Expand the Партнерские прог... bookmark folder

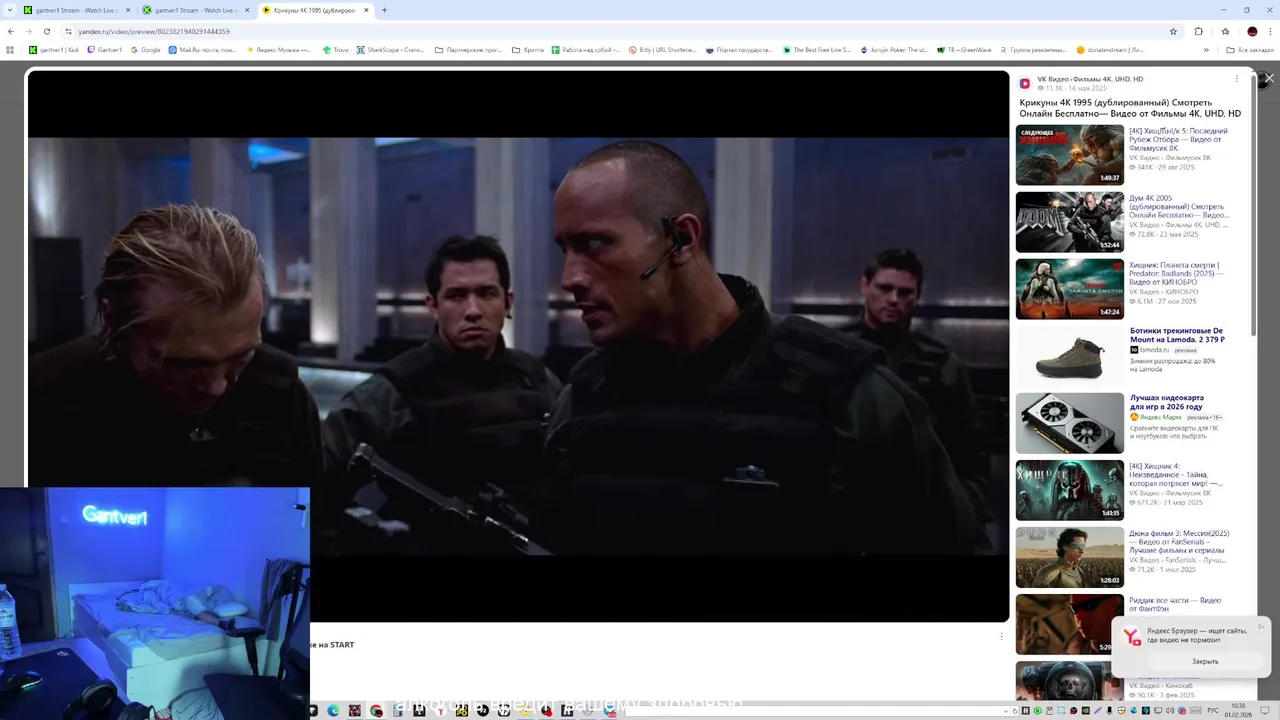[x=469, y=49]
